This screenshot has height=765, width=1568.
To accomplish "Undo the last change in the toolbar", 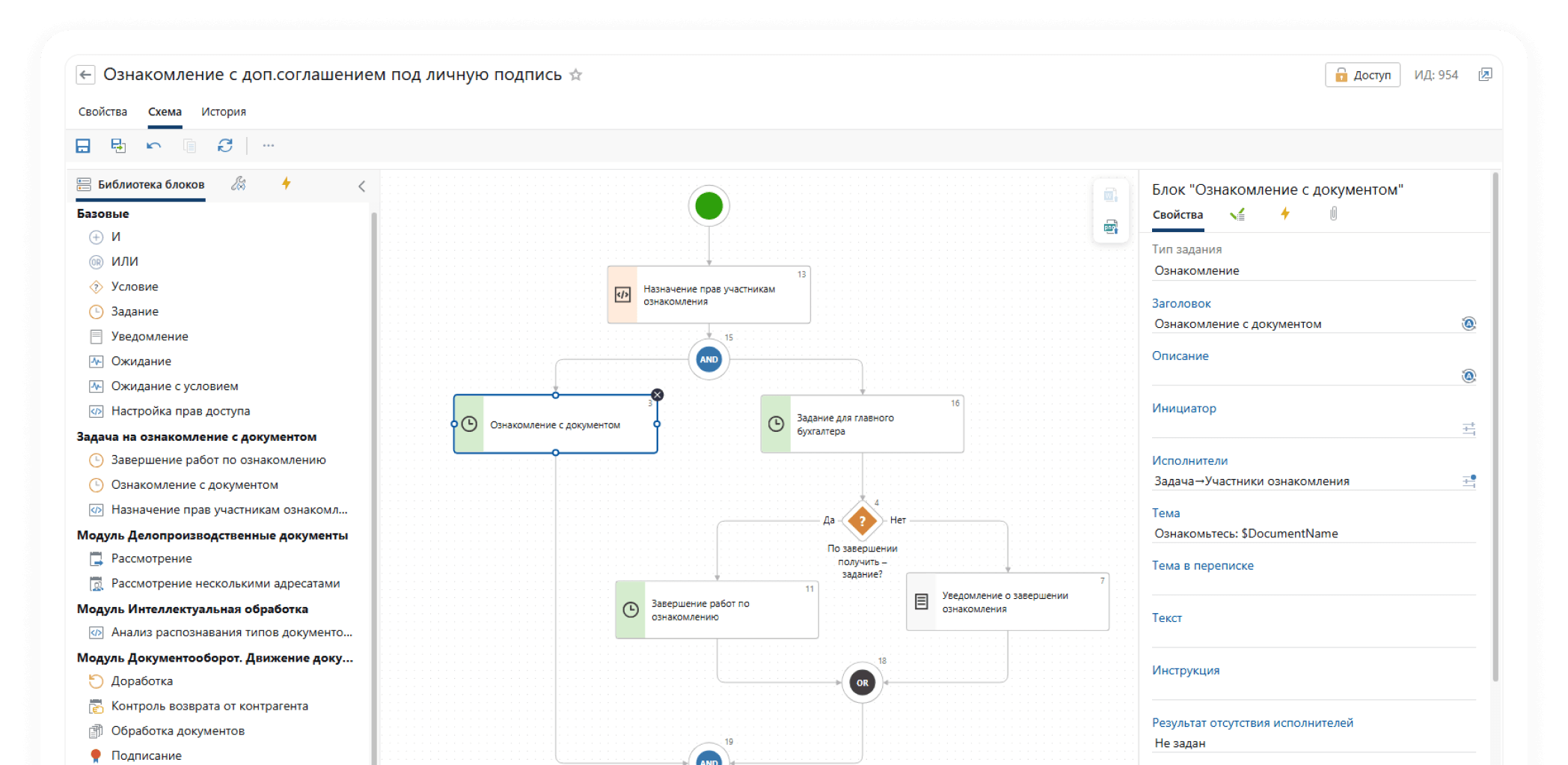I will pos(153,145).
